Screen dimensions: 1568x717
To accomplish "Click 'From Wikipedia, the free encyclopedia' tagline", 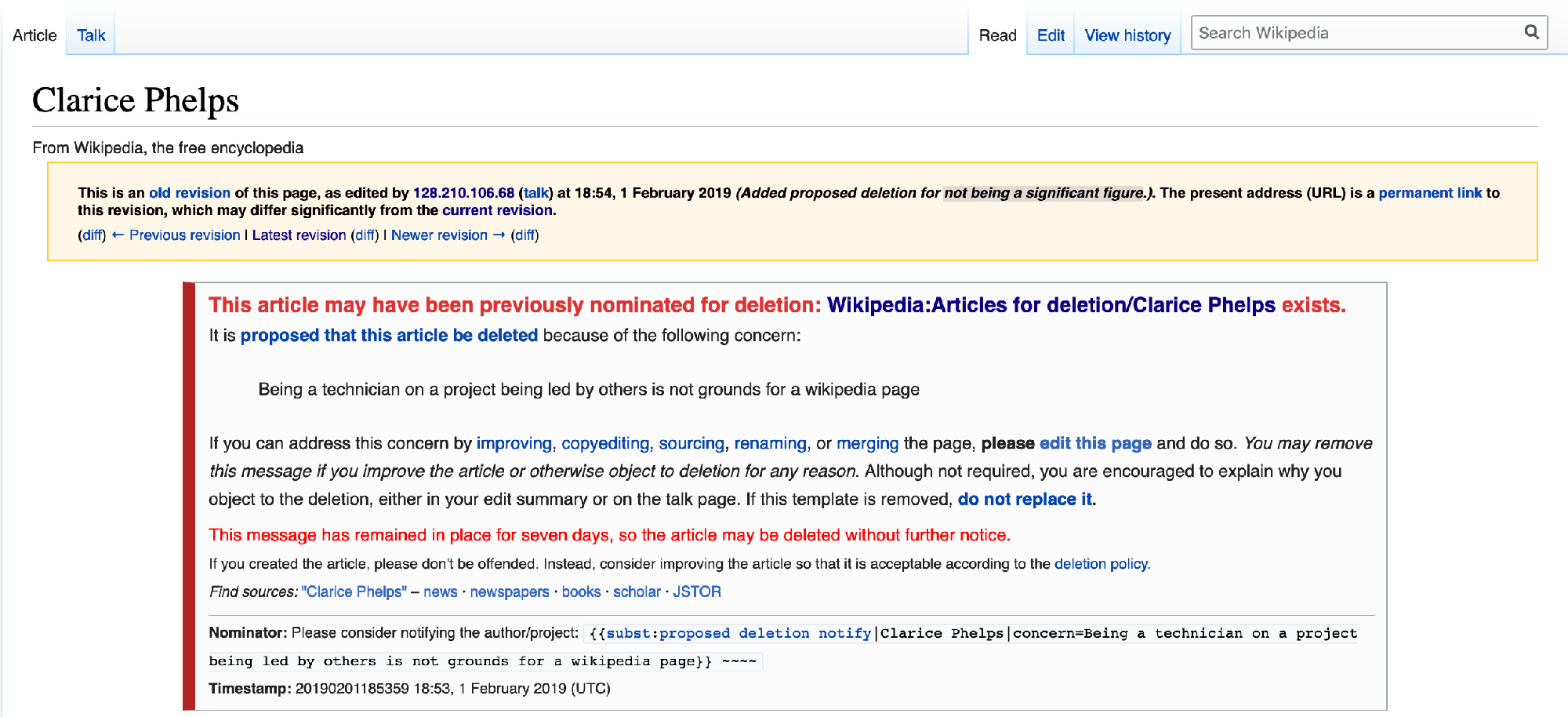I will [x=168, y=147].
